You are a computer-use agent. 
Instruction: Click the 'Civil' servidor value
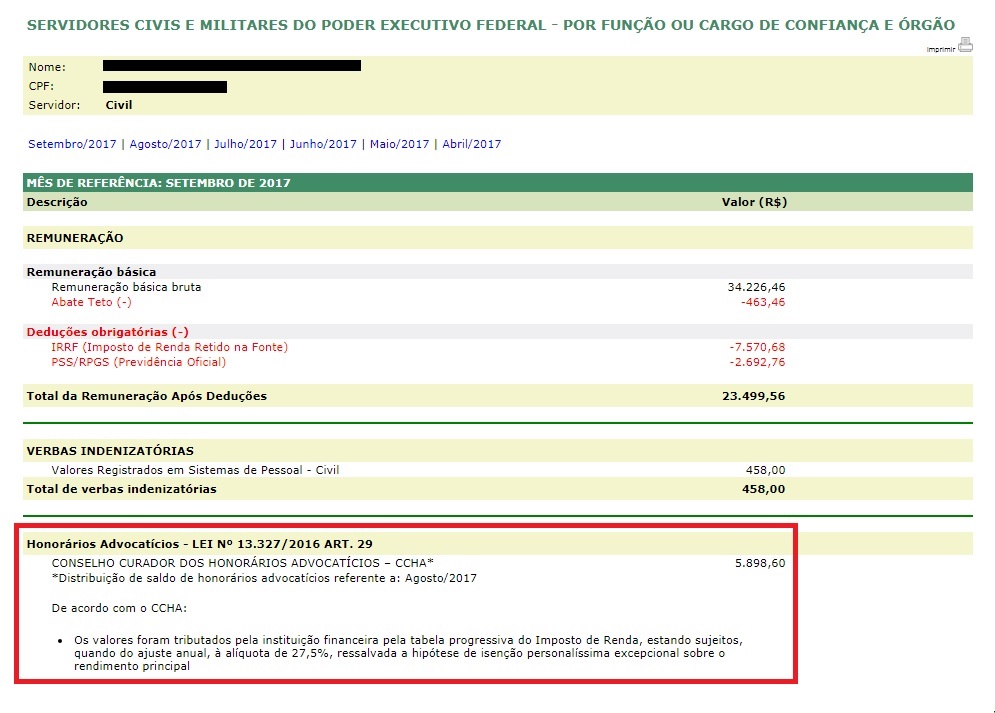click(118, 105)
